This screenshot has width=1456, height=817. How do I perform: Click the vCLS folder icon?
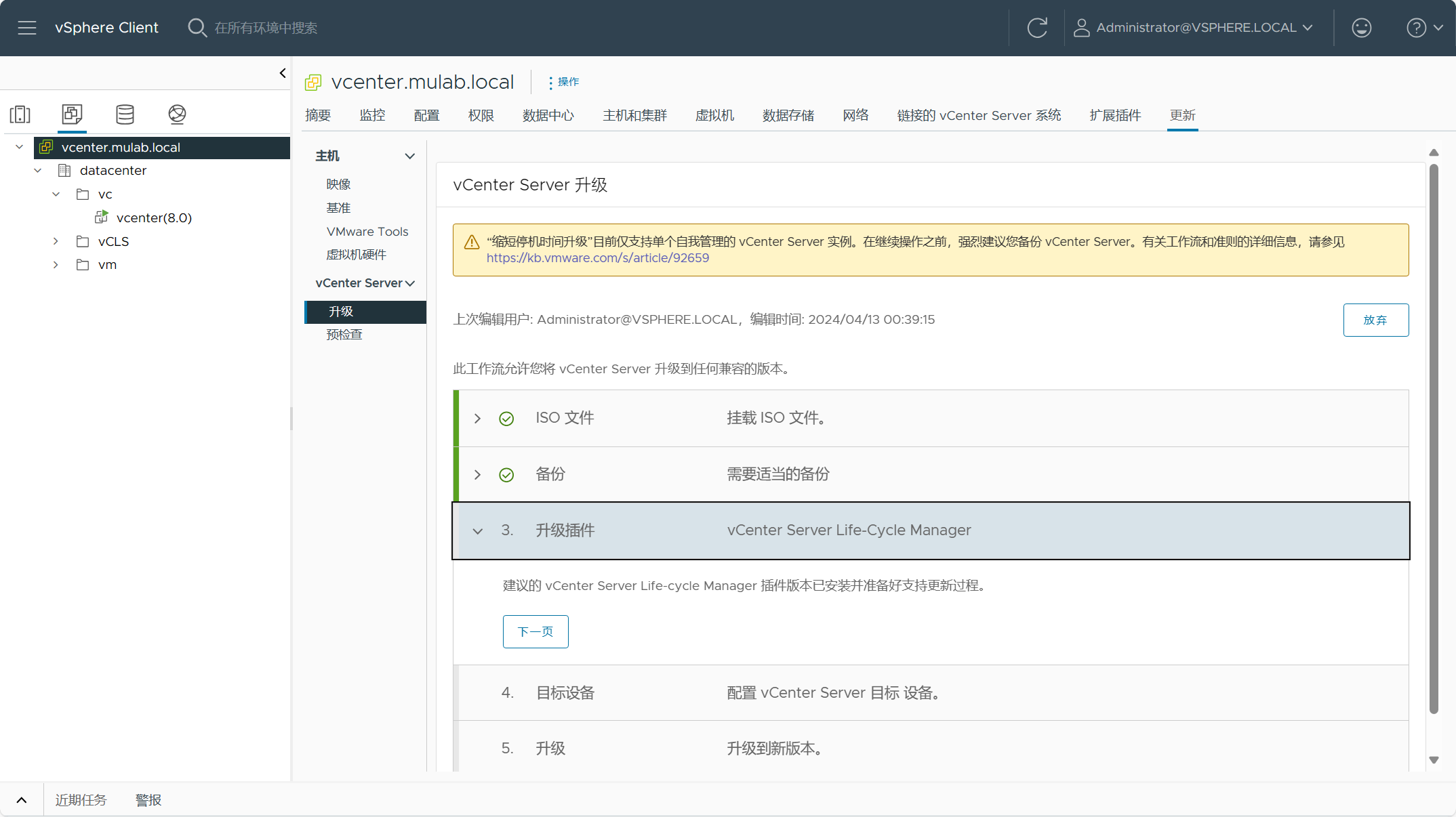click(83, 241)
